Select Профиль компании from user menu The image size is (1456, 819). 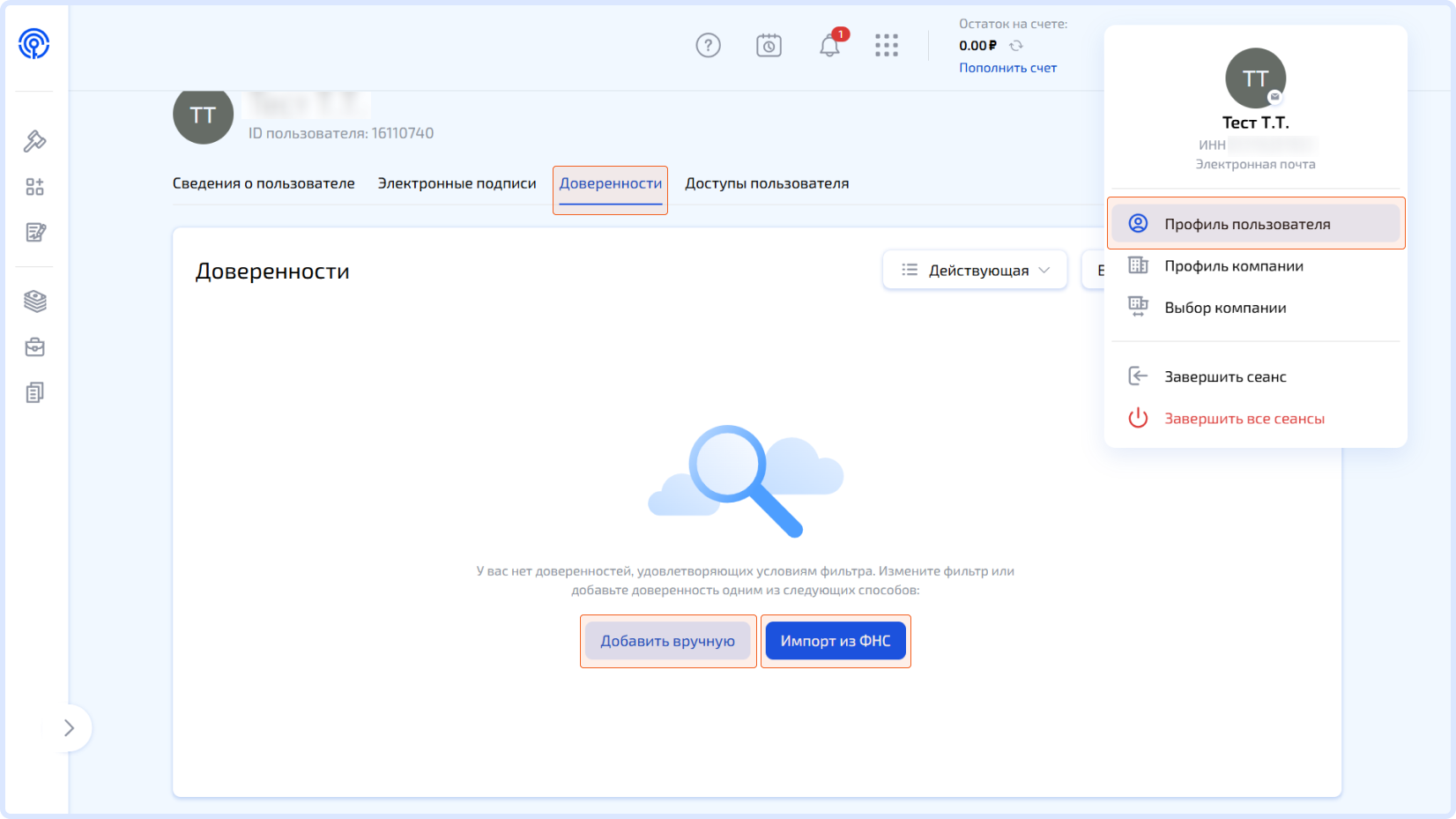[x=1233, y=266]
